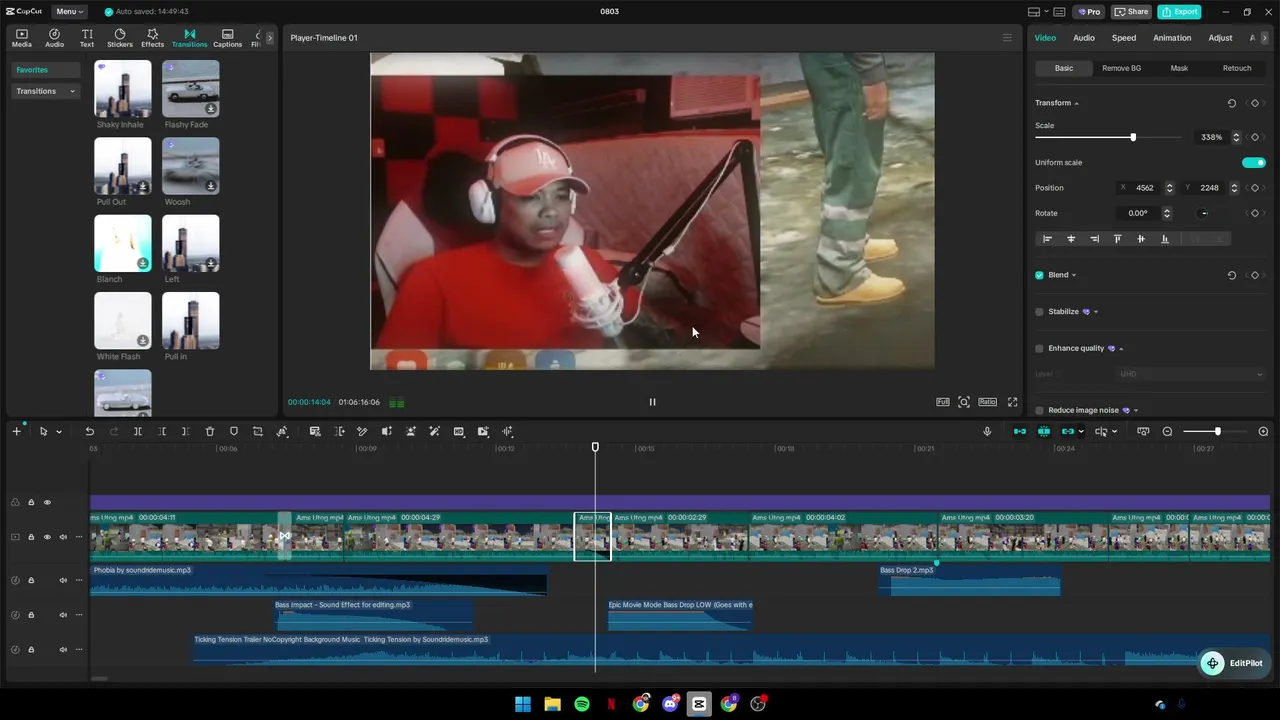Open the selection tool mode dropdown

59,432
